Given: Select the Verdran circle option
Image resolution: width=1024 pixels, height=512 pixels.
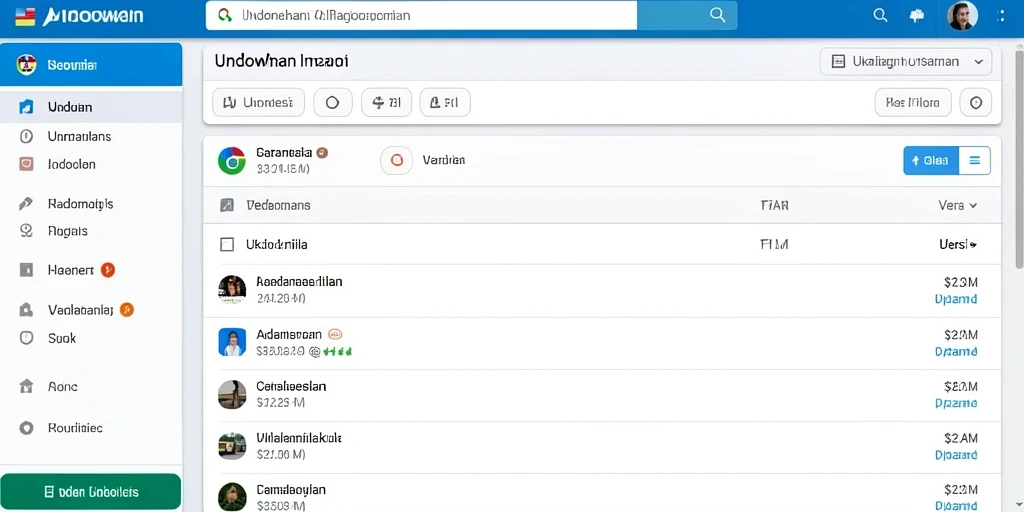Looking at the screenshot, I should pyautogui.click(x=396, y=159).
